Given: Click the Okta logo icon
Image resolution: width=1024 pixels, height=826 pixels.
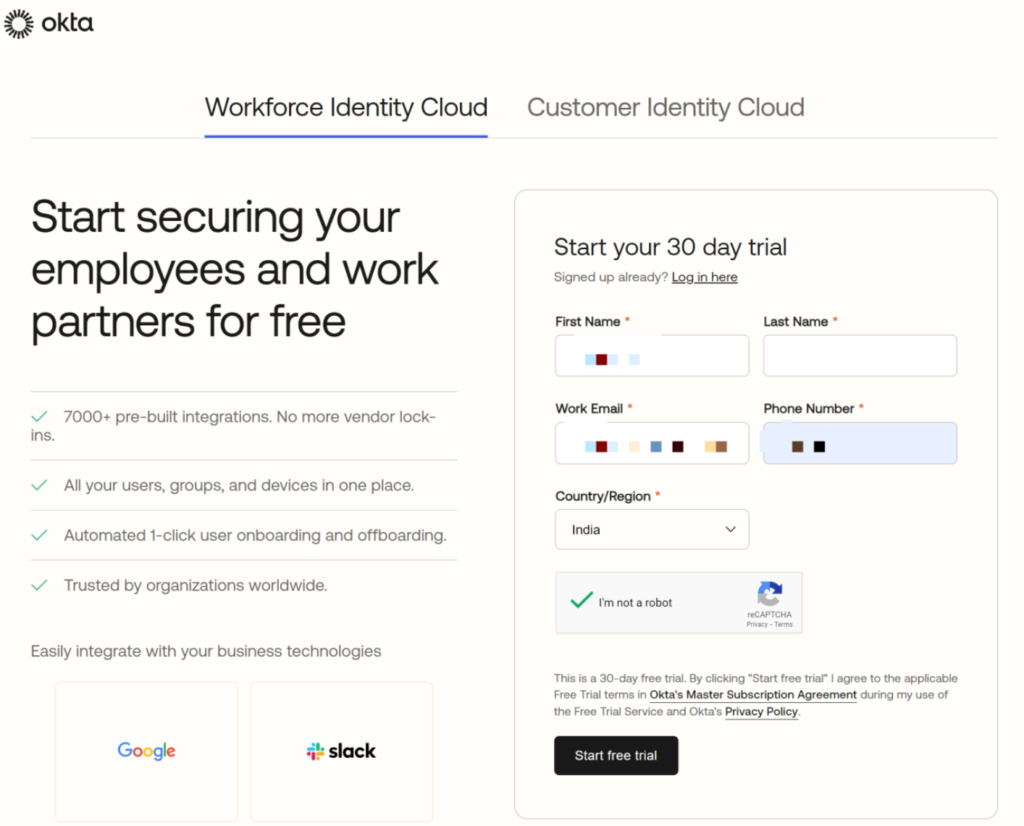Looking at the screenshot, I should [19, 23].
